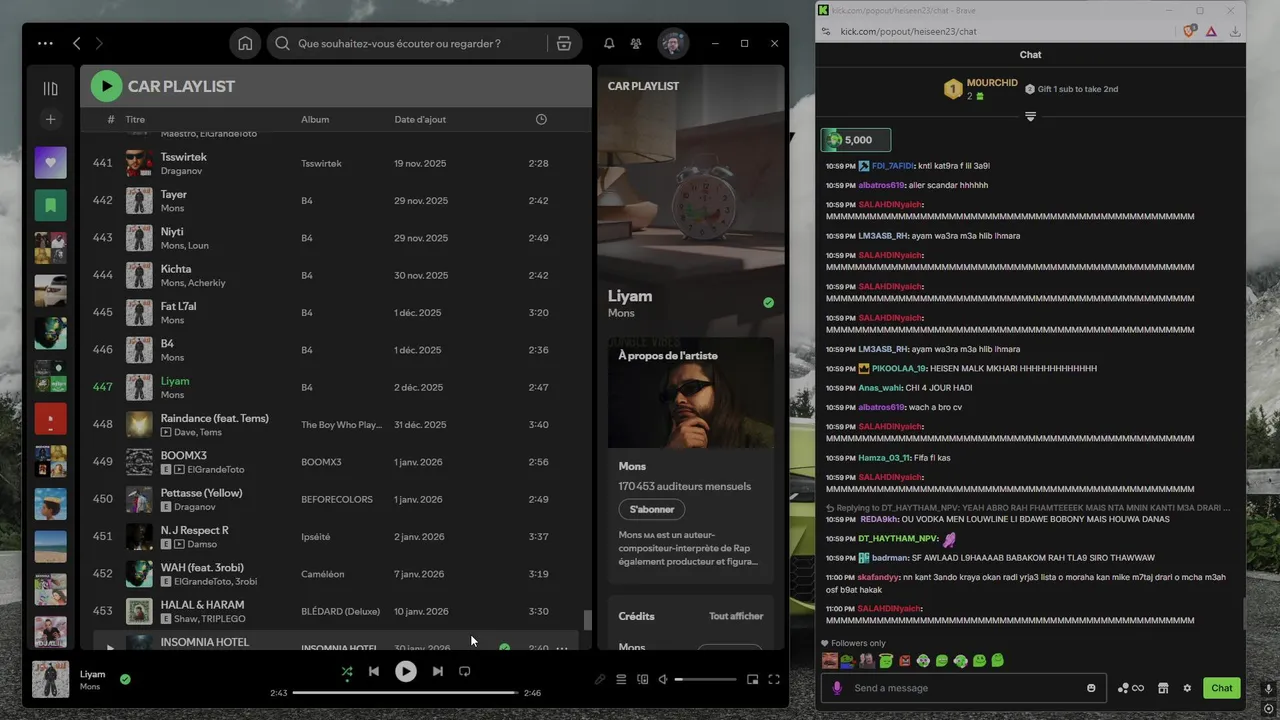The image size is (1280, 720).
Task: Toggle shuffle mode
Action: pos(347,672)
